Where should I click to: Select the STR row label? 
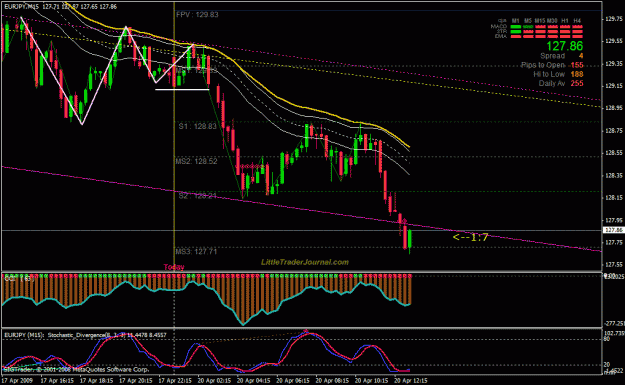pyautogui.click(x=501, y=31)
